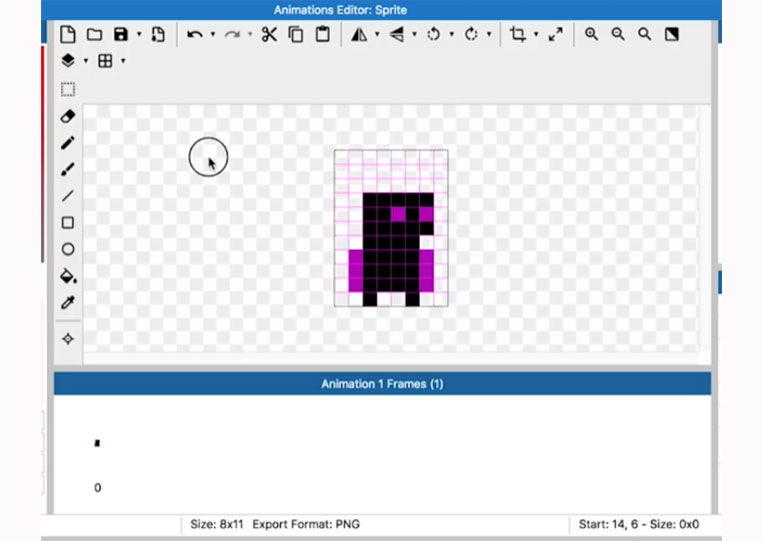
Task: Click the anchor point crosshair tool
Action: pos(68,339)
